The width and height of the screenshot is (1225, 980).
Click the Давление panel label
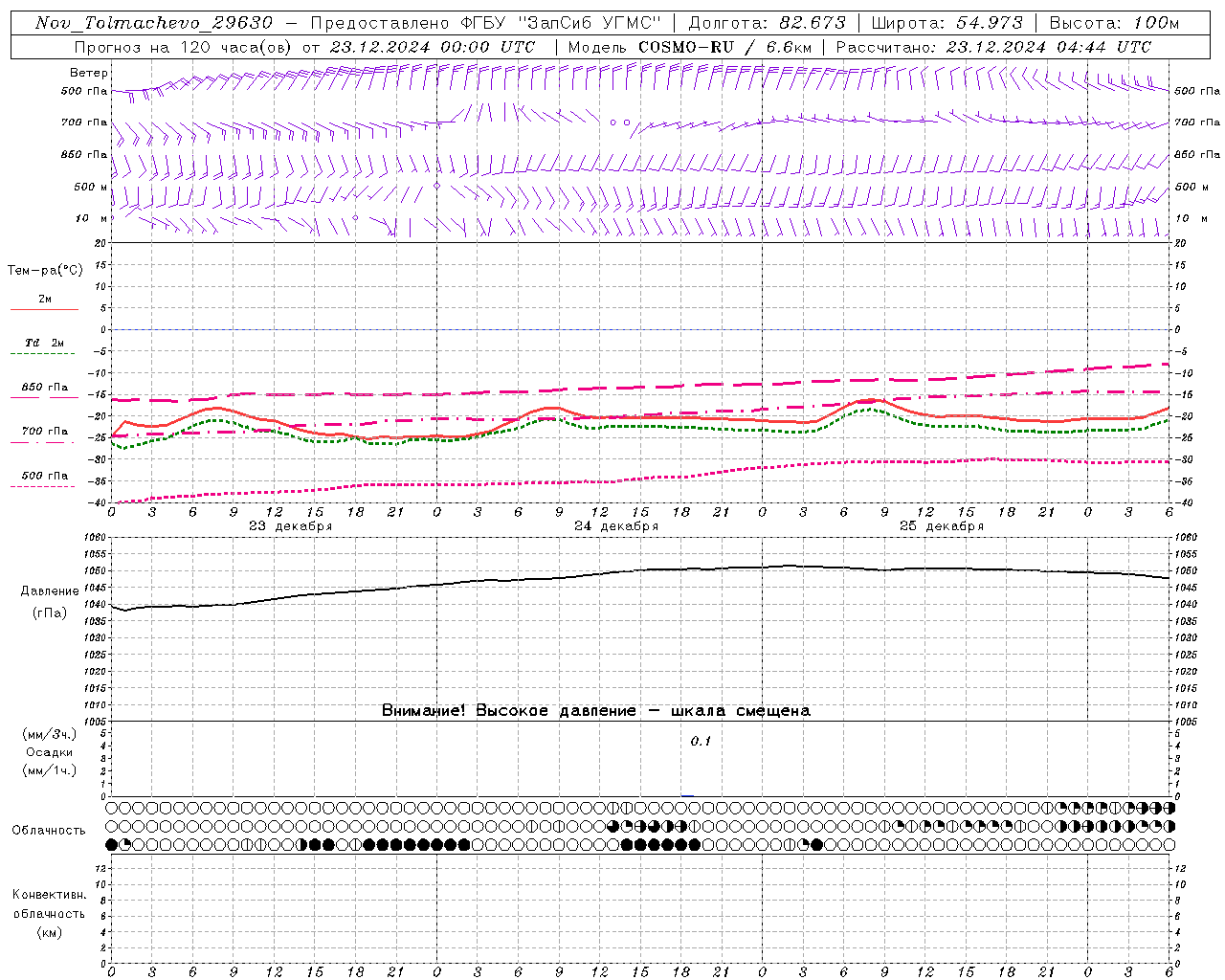click(x=50, y=591)
